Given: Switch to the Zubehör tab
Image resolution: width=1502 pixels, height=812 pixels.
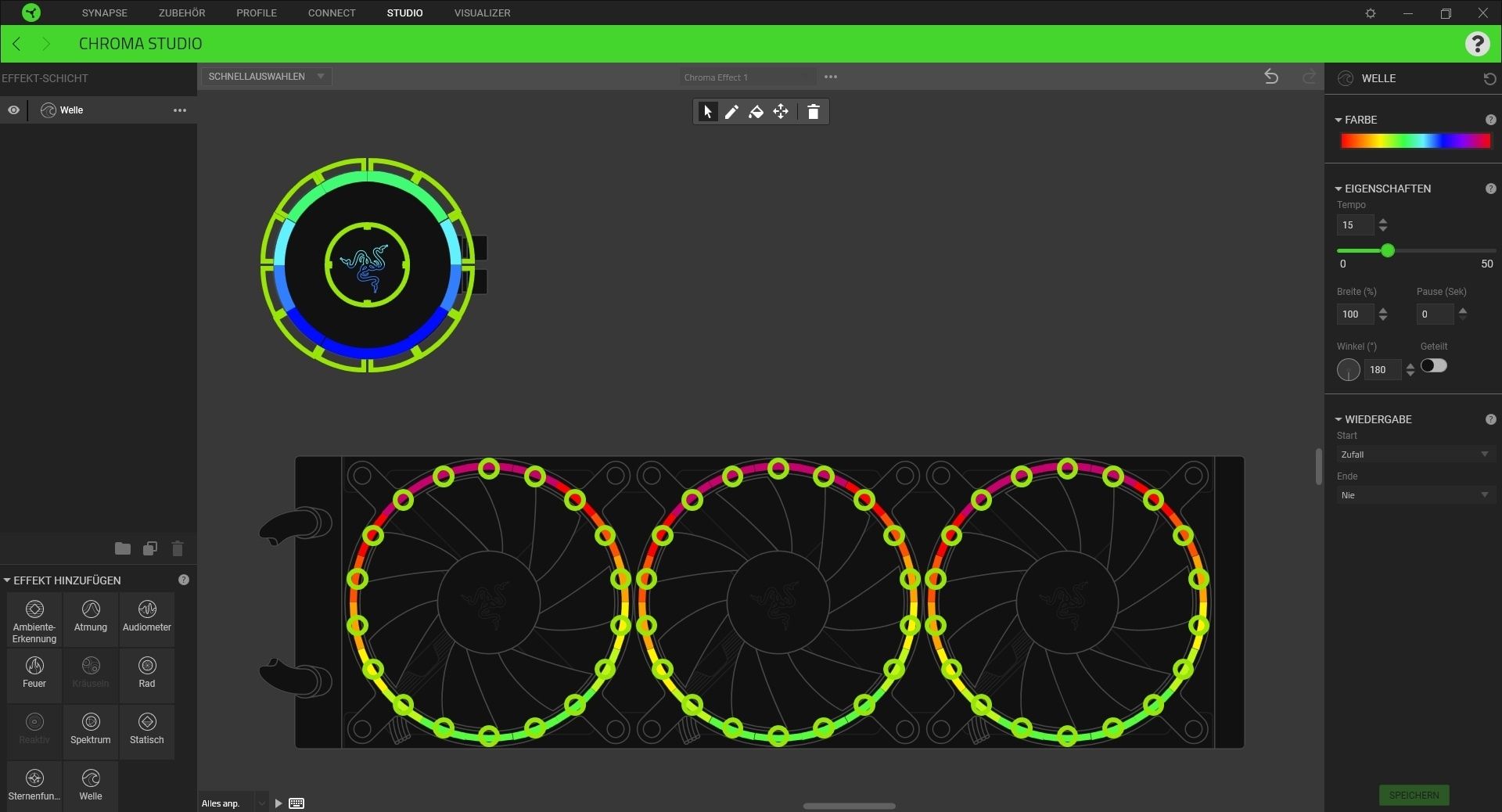Looking at the screenshot, I should pyautogui.click(x=181, y=13).
